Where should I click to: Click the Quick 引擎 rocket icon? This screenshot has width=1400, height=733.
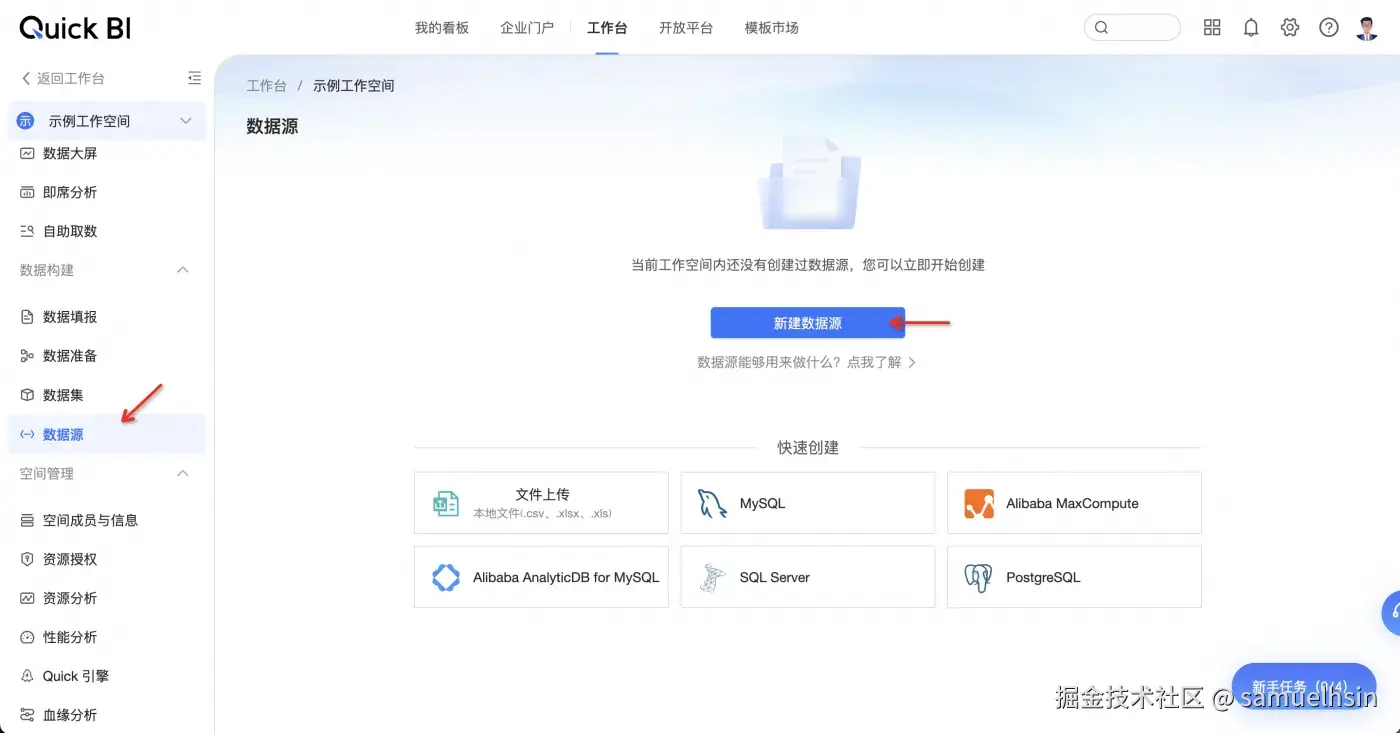click(x=27, y=676)
